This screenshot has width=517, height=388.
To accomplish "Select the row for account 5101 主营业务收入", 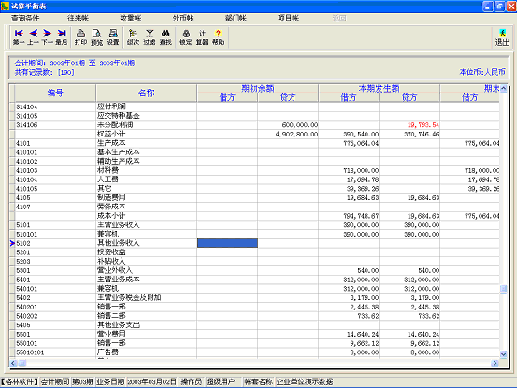I will [257, 225].
